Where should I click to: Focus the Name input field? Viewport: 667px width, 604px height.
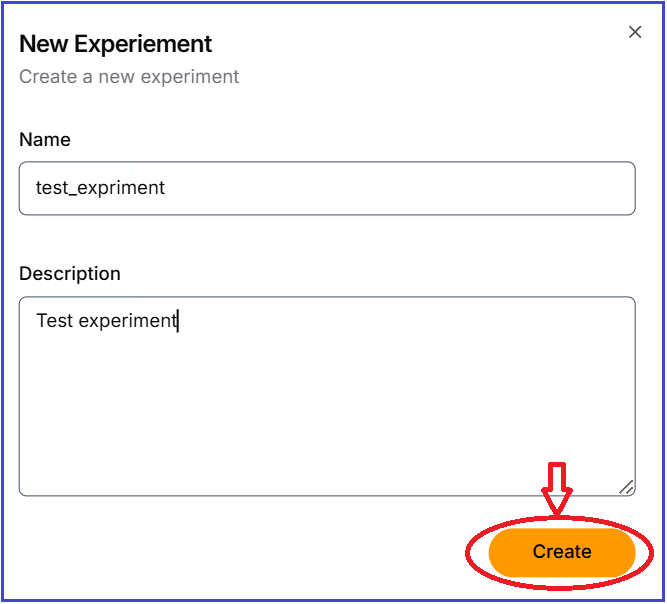point(327,188)
